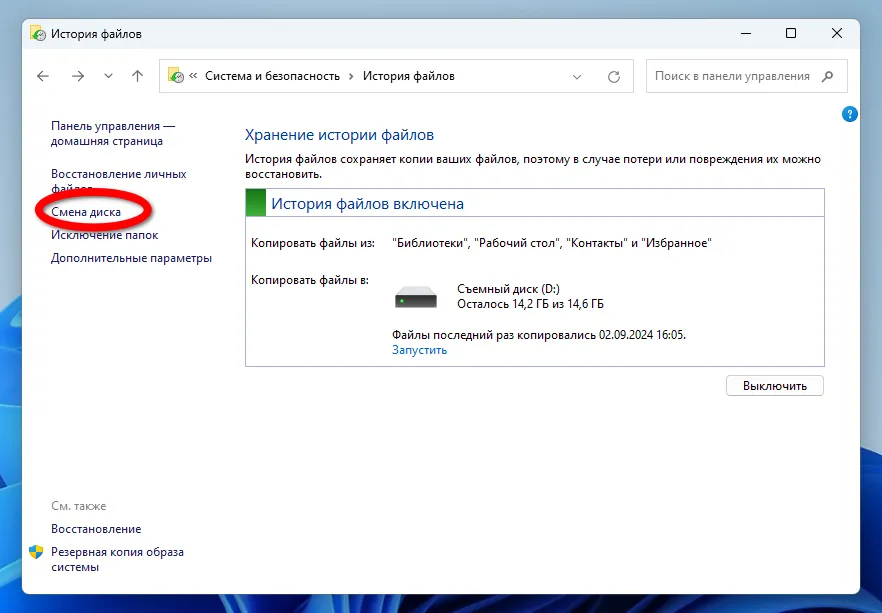Expand the address bar history dropdown
This screenshot has height=613, width=882.
point(577,76)
